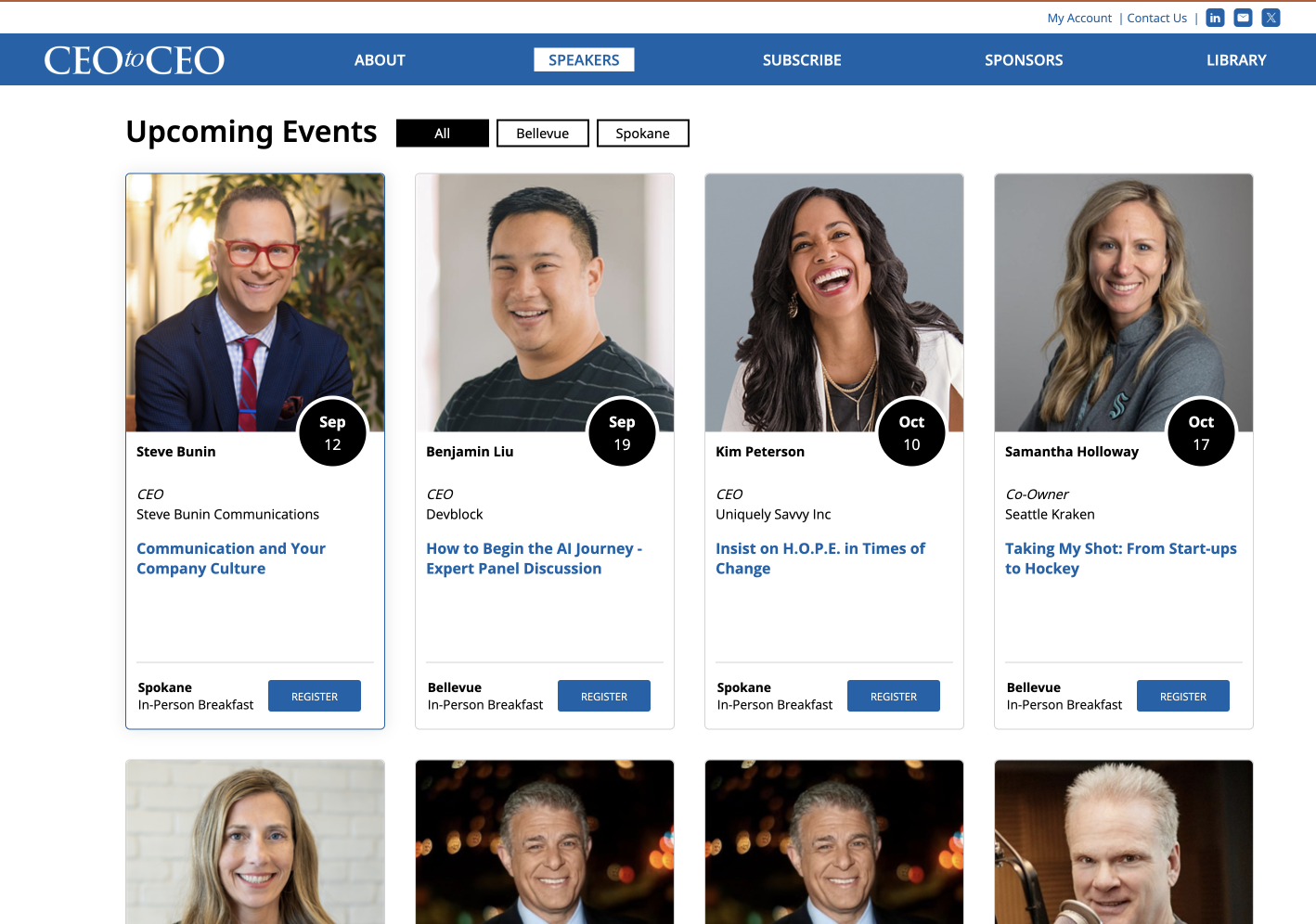Click the Sep 12 date badge
Screen dimensions: 1316x924
(332, 432)
